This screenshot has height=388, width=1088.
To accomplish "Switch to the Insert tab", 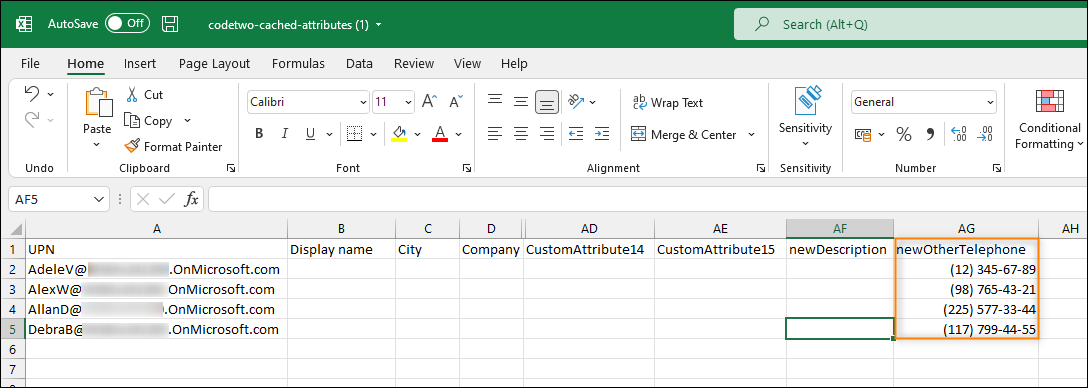I will pos(139,64).
